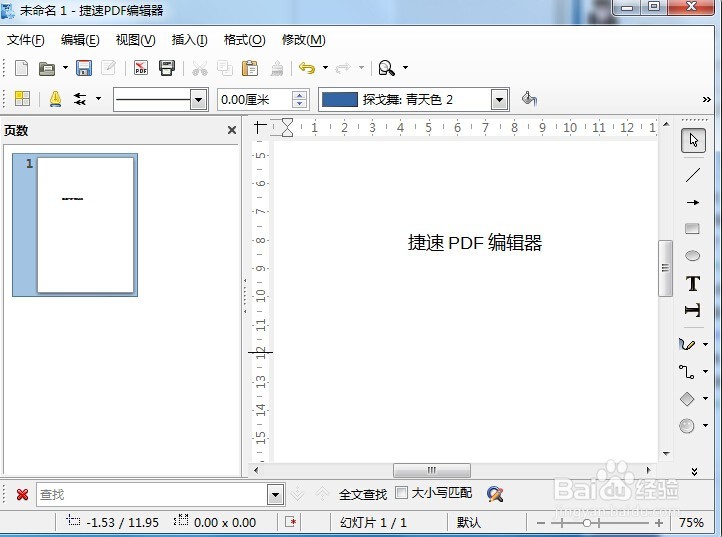The height and width of the screenshot is (537, 722).
Task: Select the Text T tool
Action: click(693, 283)
